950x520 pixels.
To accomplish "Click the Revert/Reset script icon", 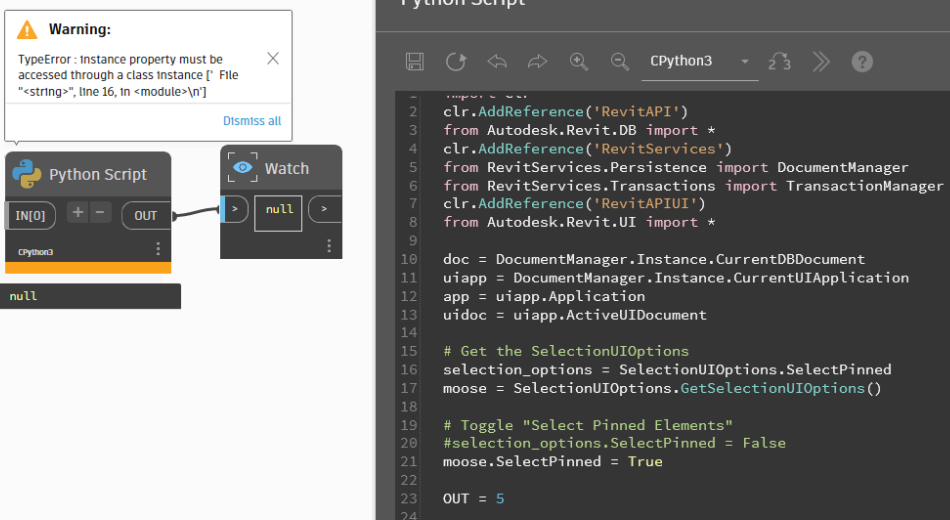I will point(456,61).
